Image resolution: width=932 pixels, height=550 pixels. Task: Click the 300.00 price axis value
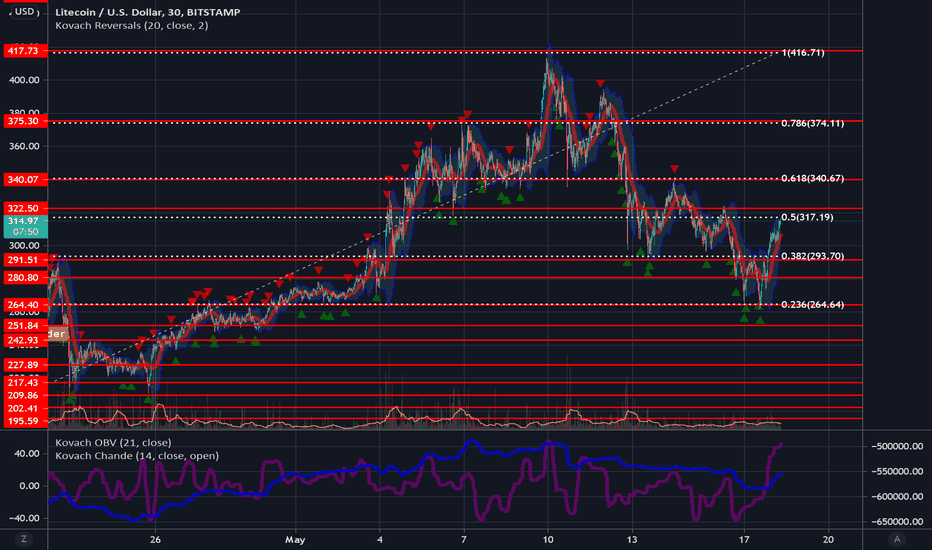click(x=24, y=245)
